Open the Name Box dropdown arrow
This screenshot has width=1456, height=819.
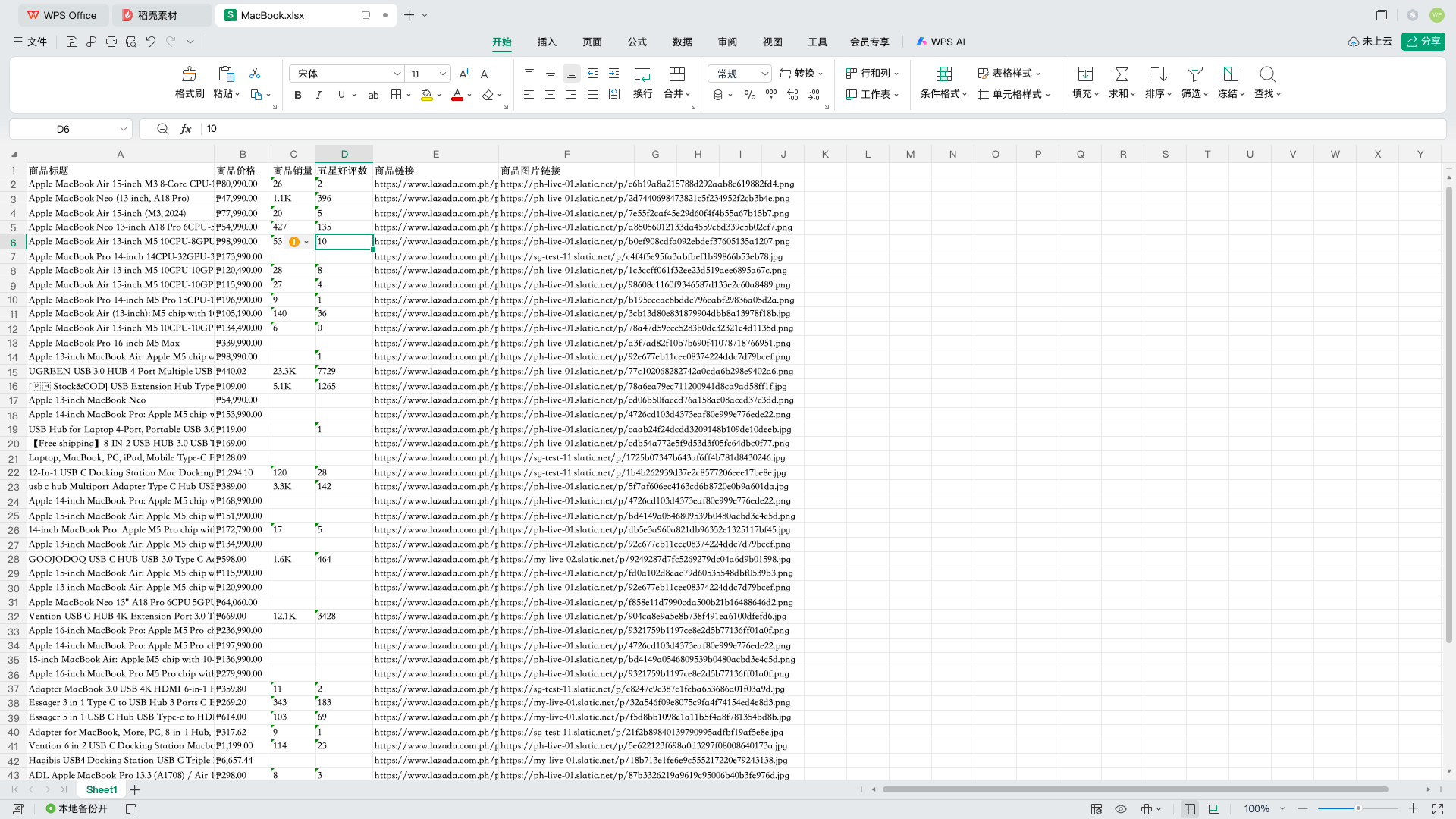(x=123, y=129)
